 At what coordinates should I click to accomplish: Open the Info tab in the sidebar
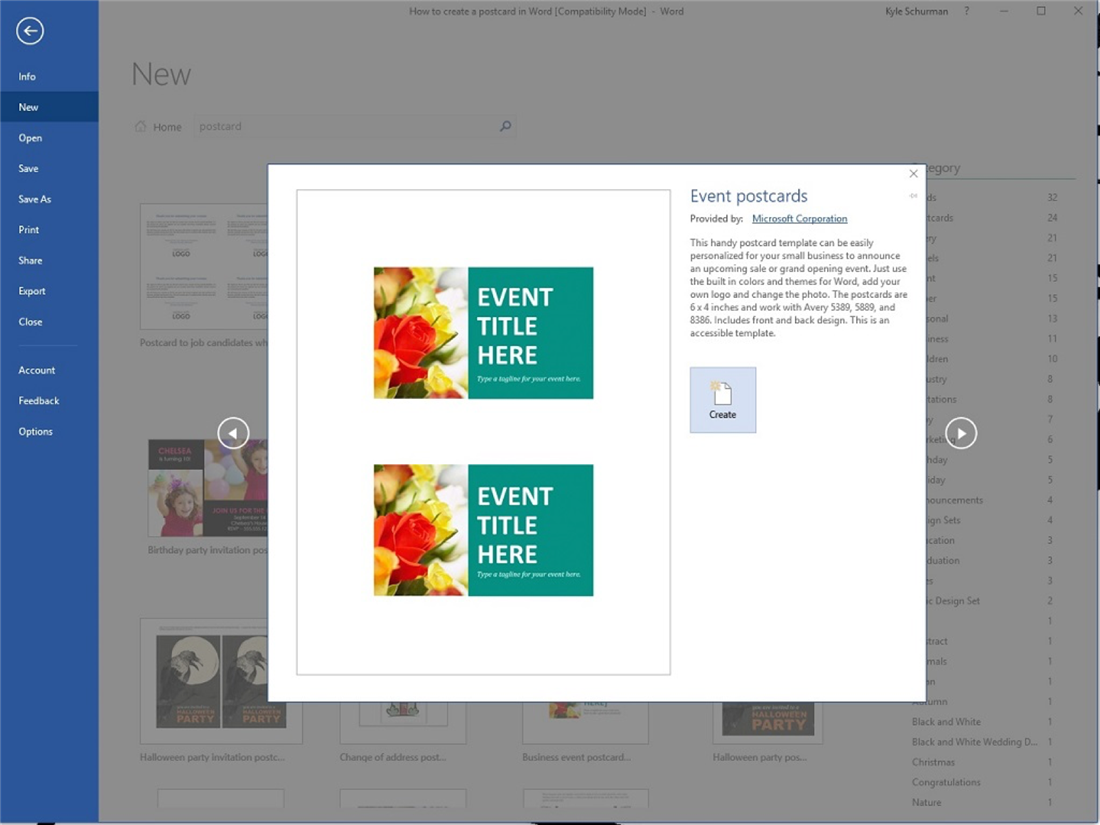coord(27,76)
